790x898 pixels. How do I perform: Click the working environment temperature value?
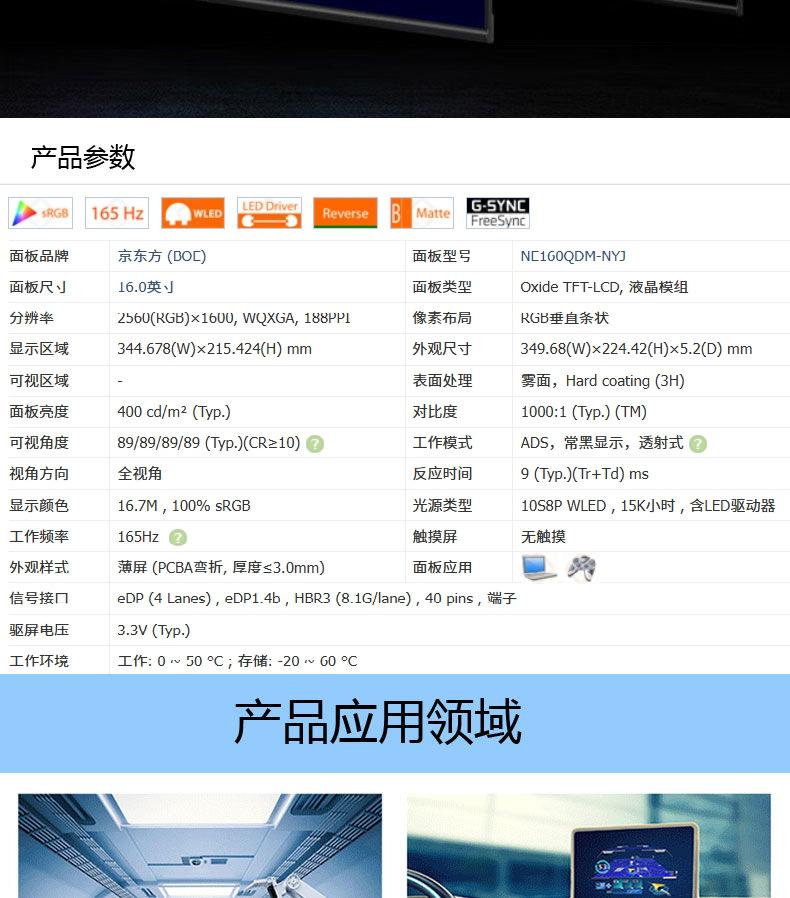click(237, 661)
